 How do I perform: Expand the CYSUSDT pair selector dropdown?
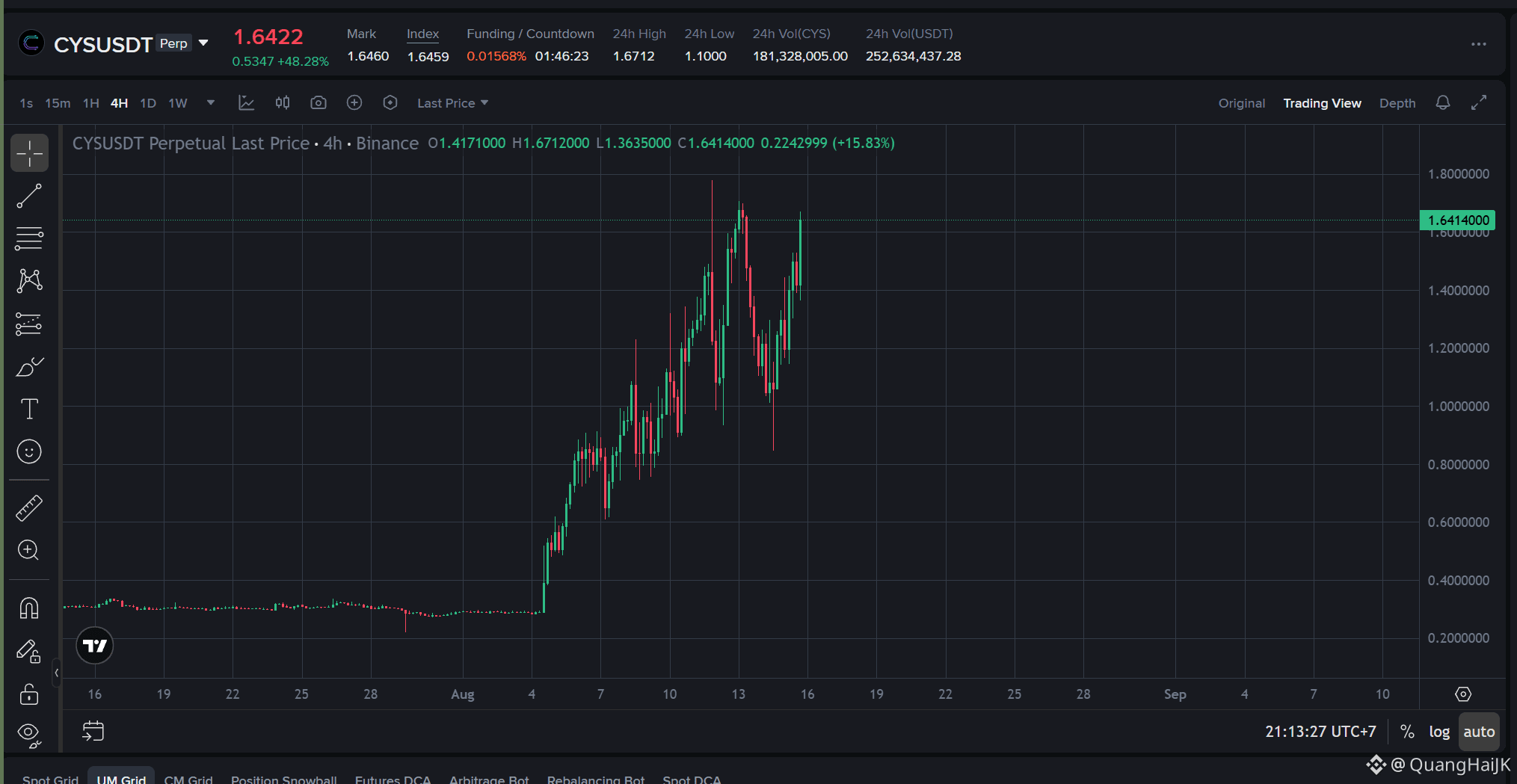(x=203, y=43)
